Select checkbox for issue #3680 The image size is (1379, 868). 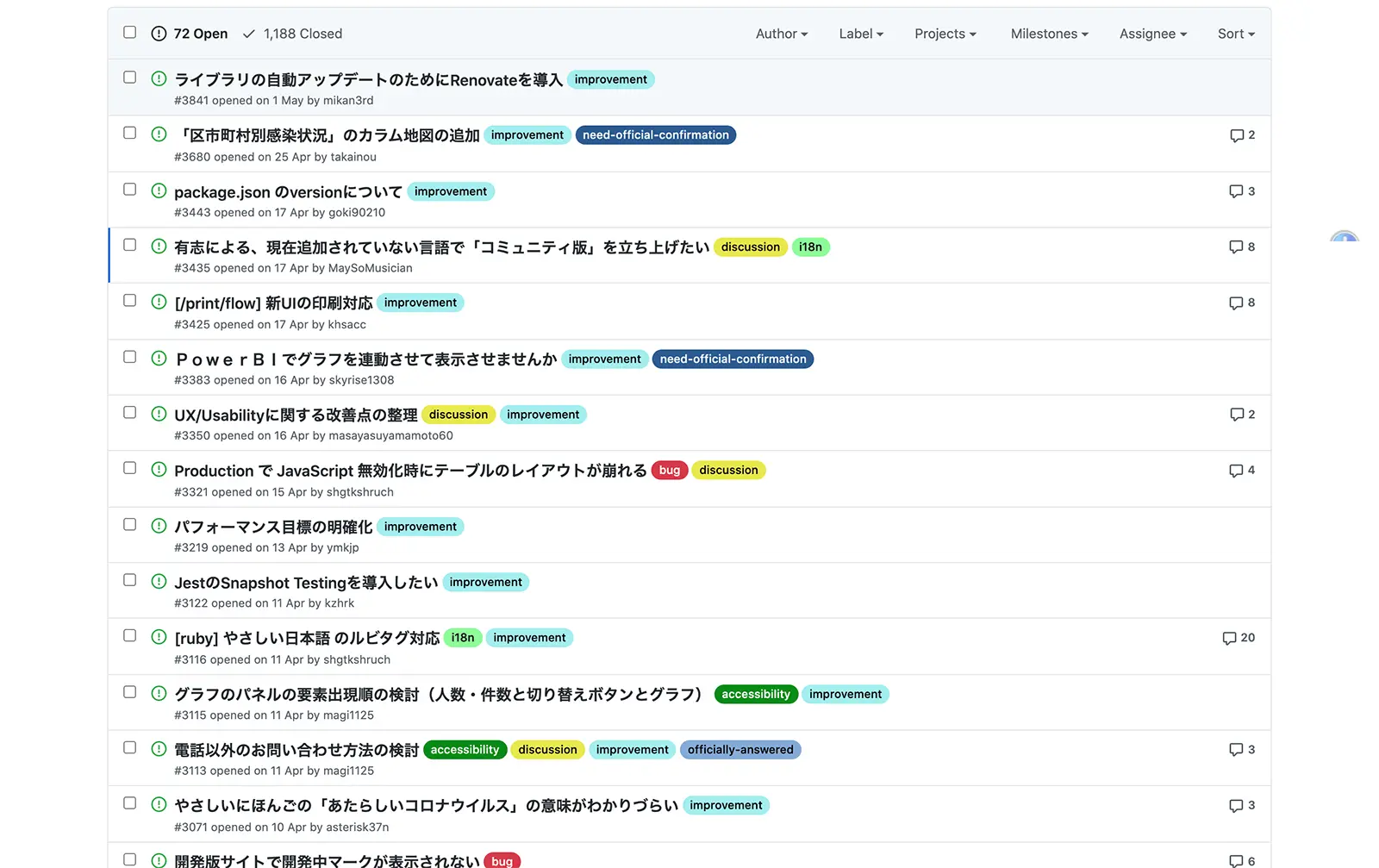coord(129,133)
